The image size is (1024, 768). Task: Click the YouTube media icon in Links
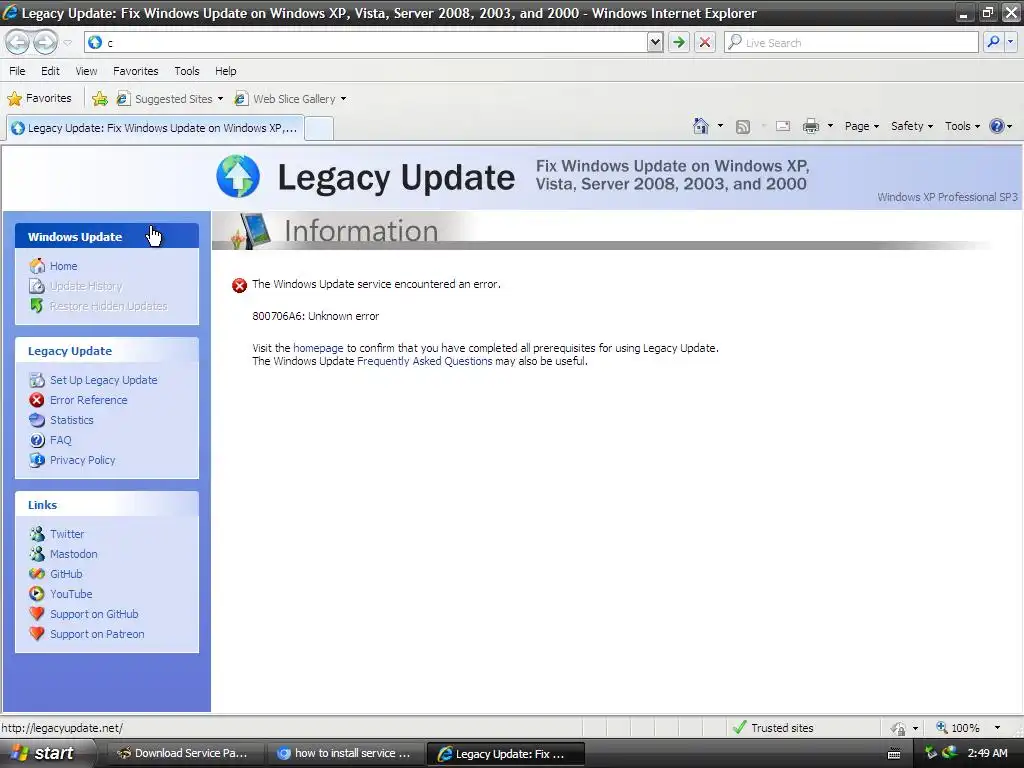click(x=37, y=594)
